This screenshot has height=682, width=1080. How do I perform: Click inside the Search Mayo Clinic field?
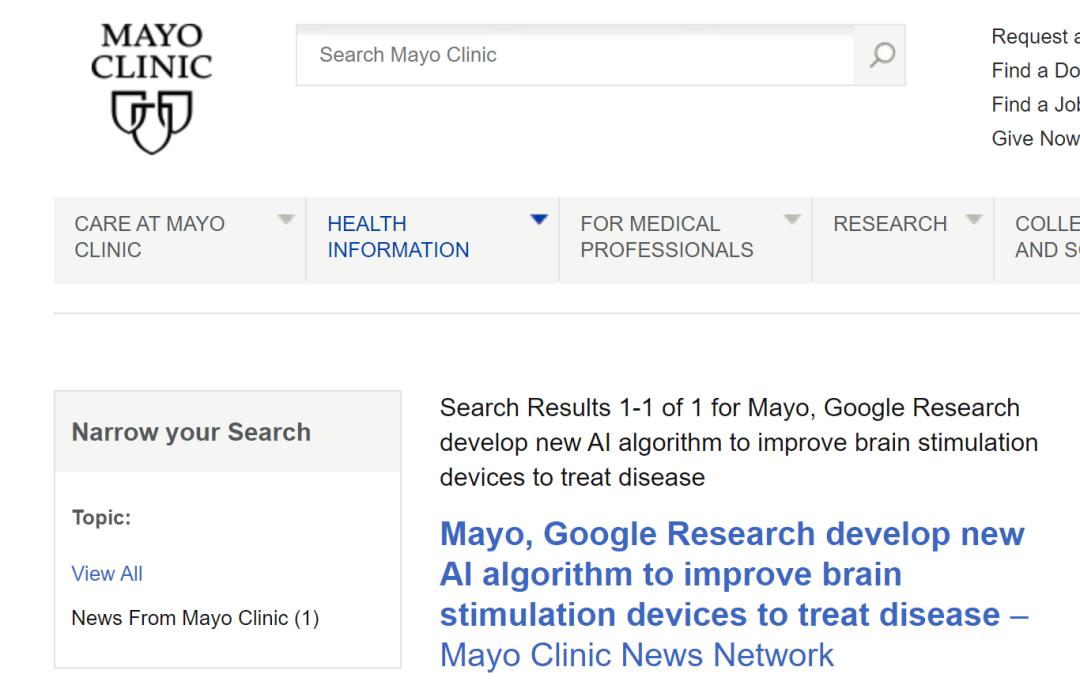click(x=575, y=55)
